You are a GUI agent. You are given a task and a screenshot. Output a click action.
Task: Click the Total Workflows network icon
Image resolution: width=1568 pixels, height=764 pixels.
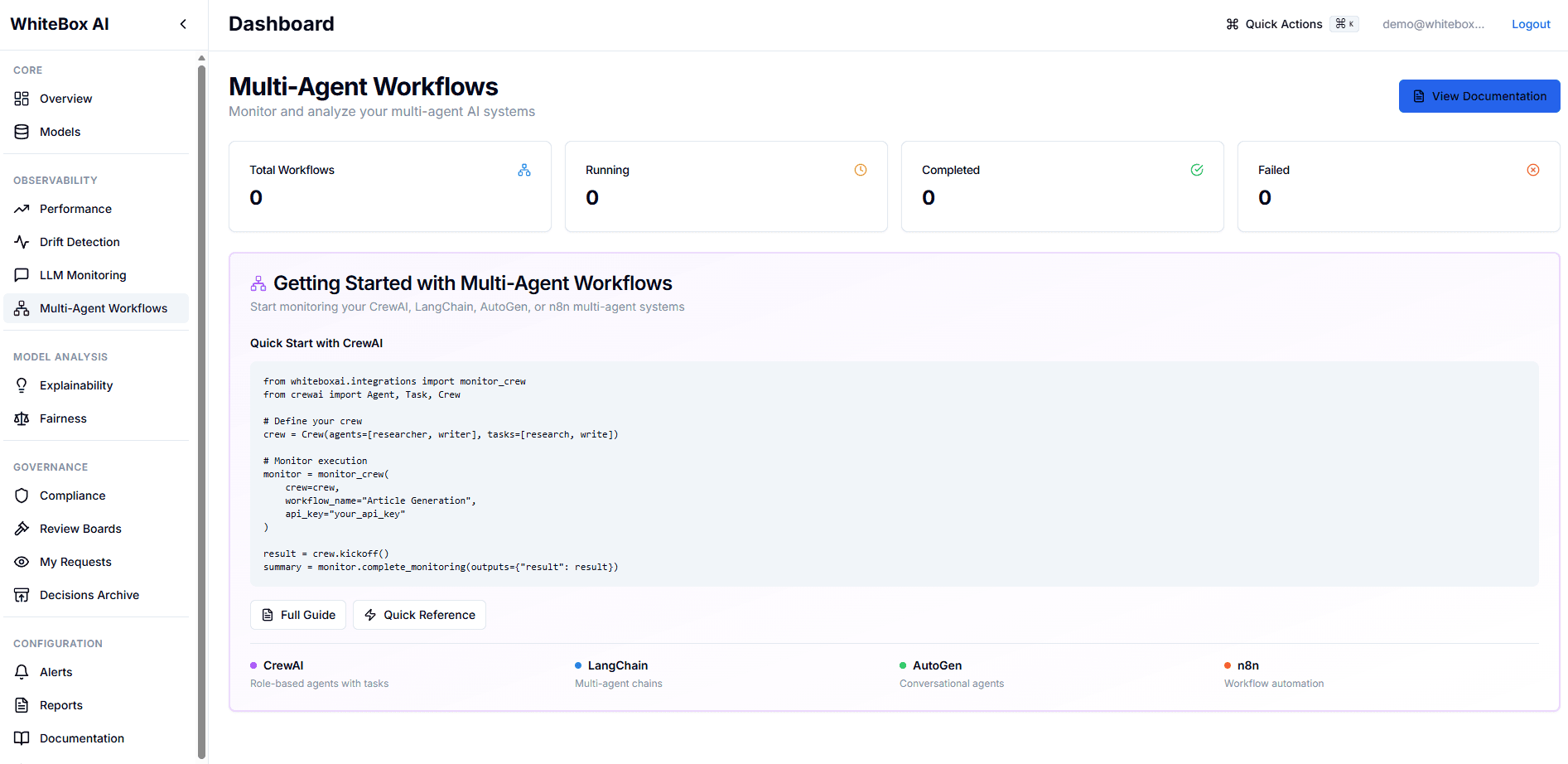(x=524, y=170)
